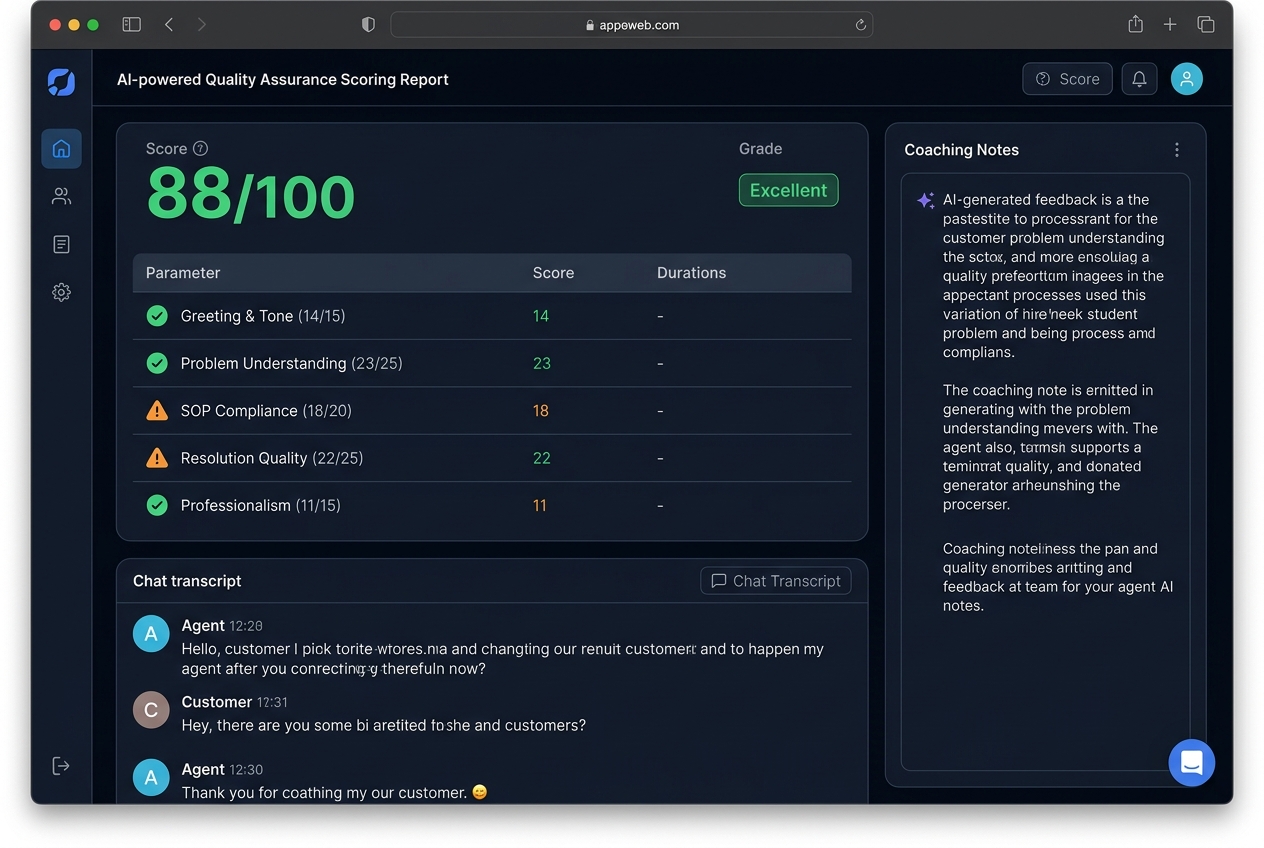Viewport: 1264px width, 848px height.
Task: Click the Parameter column header
Action: 183,273
